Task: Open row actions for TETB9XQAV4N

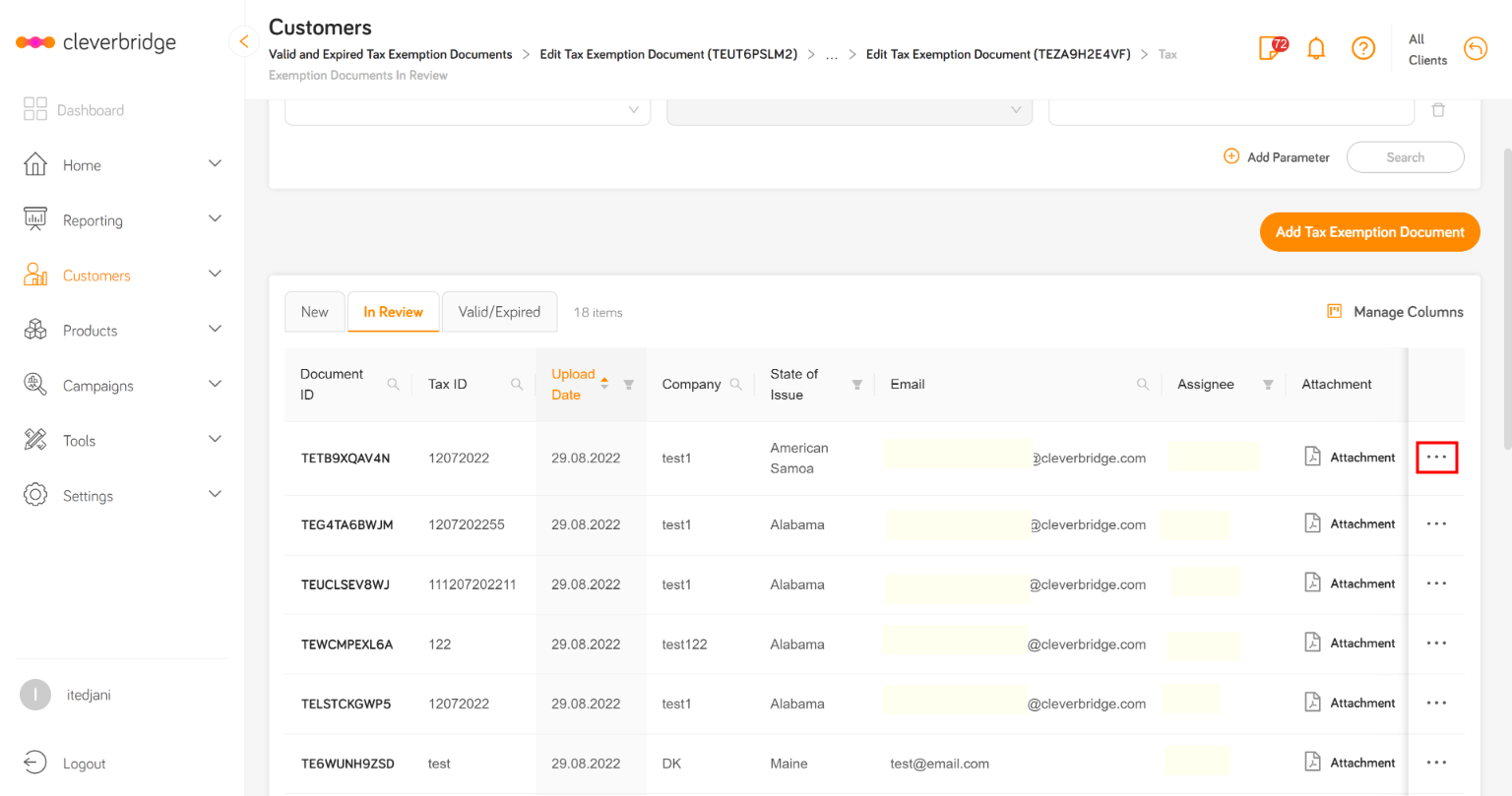Action: pyautogui.click(x=1437, y=458)
